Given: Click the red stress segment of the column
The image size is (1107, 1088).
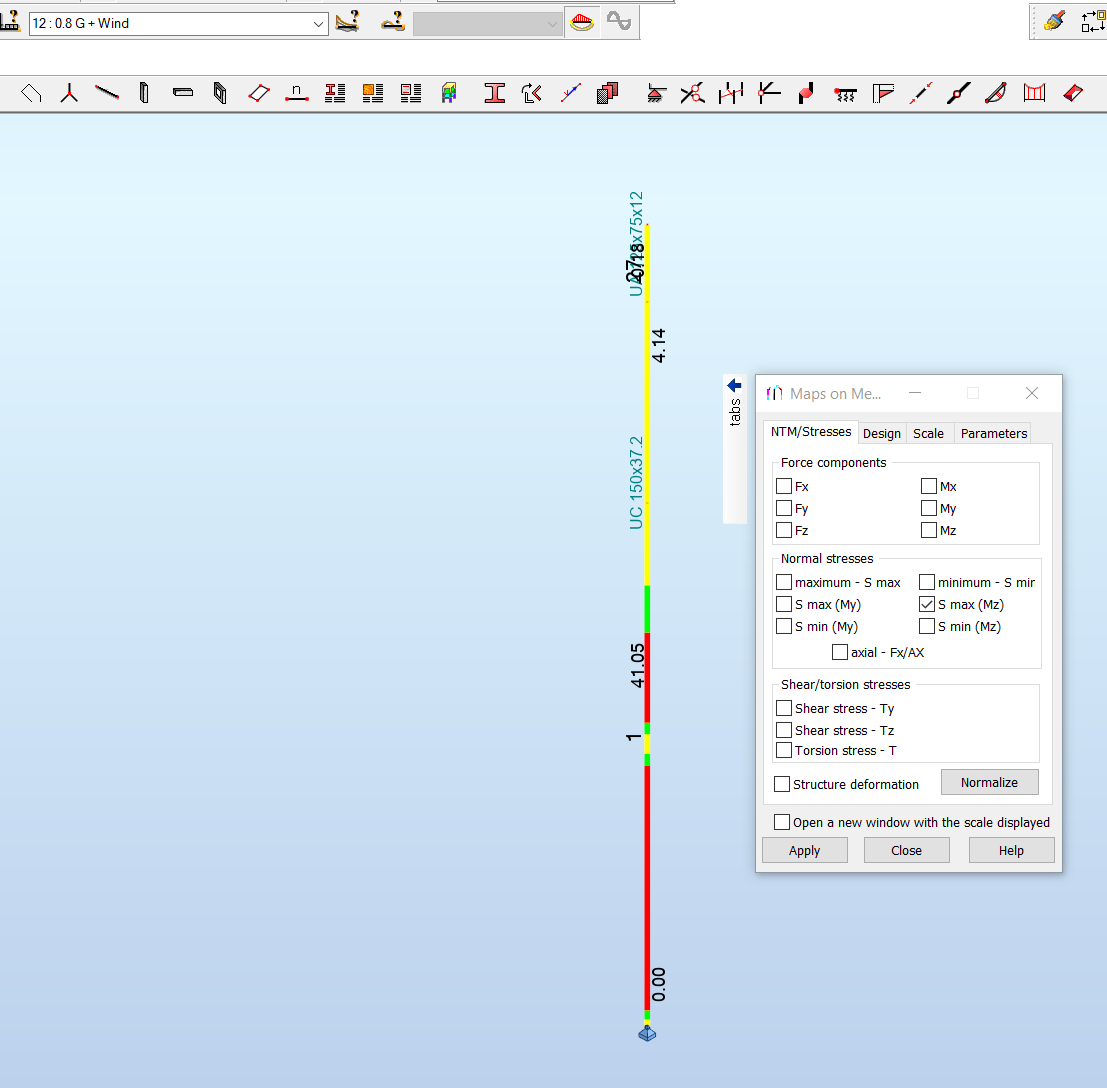Looking at the screenshot, I should tap(647, 880).
